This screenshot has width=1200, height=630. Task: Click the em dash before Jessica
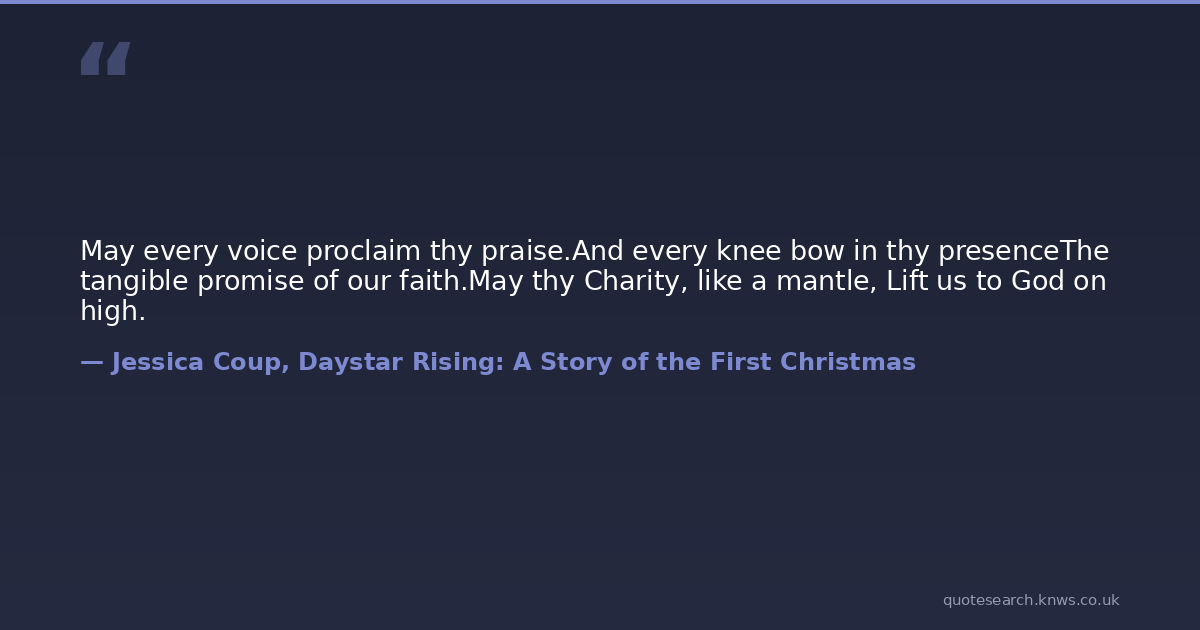click(91, 362)
